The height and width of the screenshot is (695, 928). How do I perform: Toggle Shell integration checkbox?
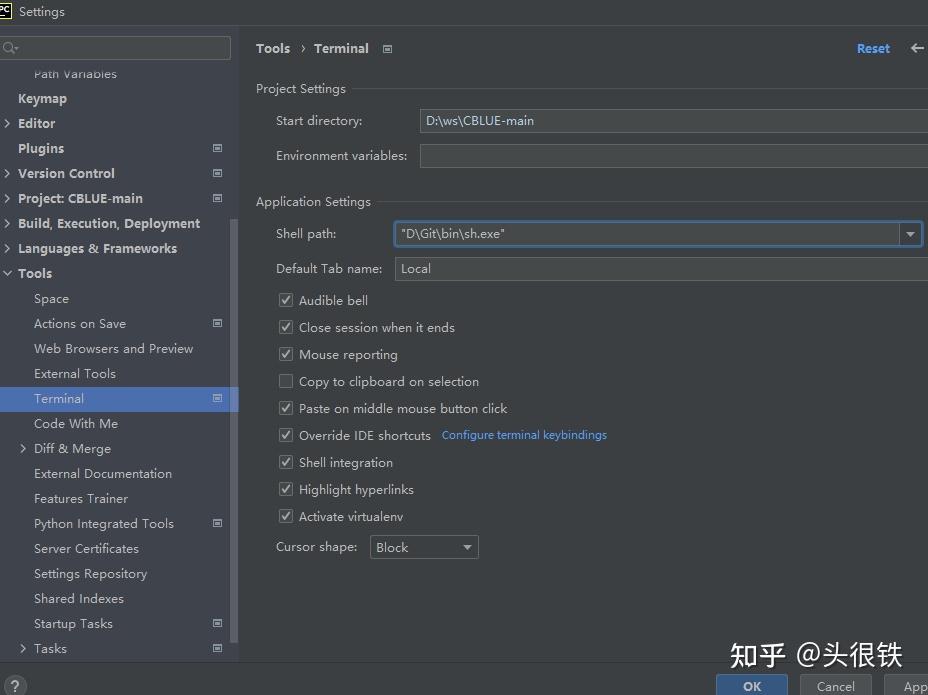pyautogui.click(x=286, y=462)
